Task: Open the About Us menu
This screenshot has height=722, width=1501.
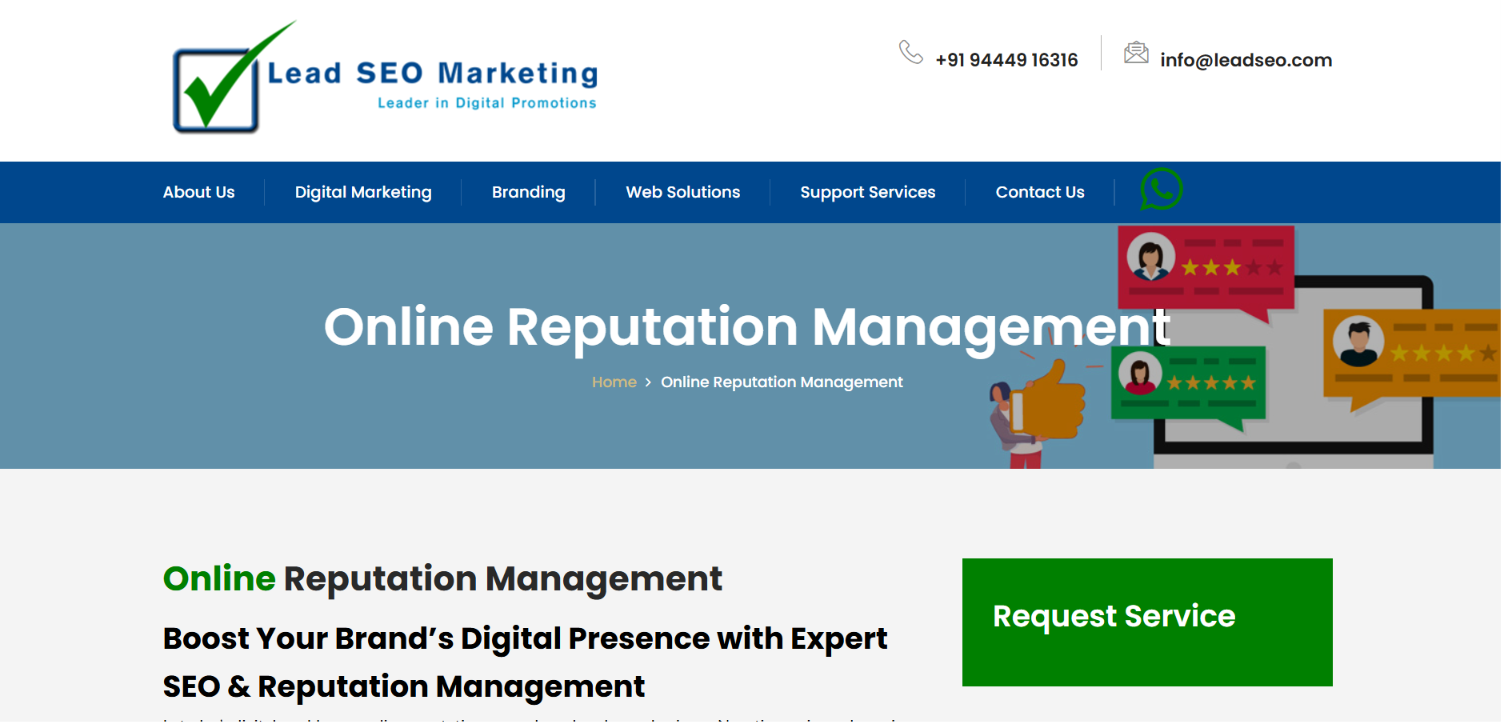Action: [199, 192]
